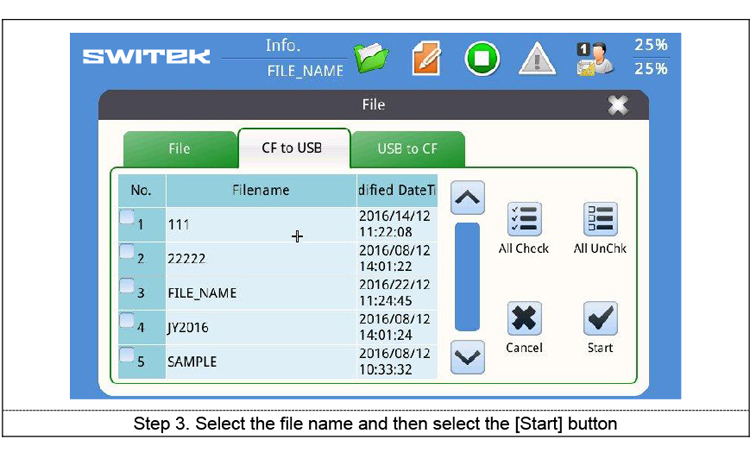This screenshot has width=750, height=465.
Task: Click date 2016/22/12 11:24:45
Action: pyautogui.click(x=395, y=293)
